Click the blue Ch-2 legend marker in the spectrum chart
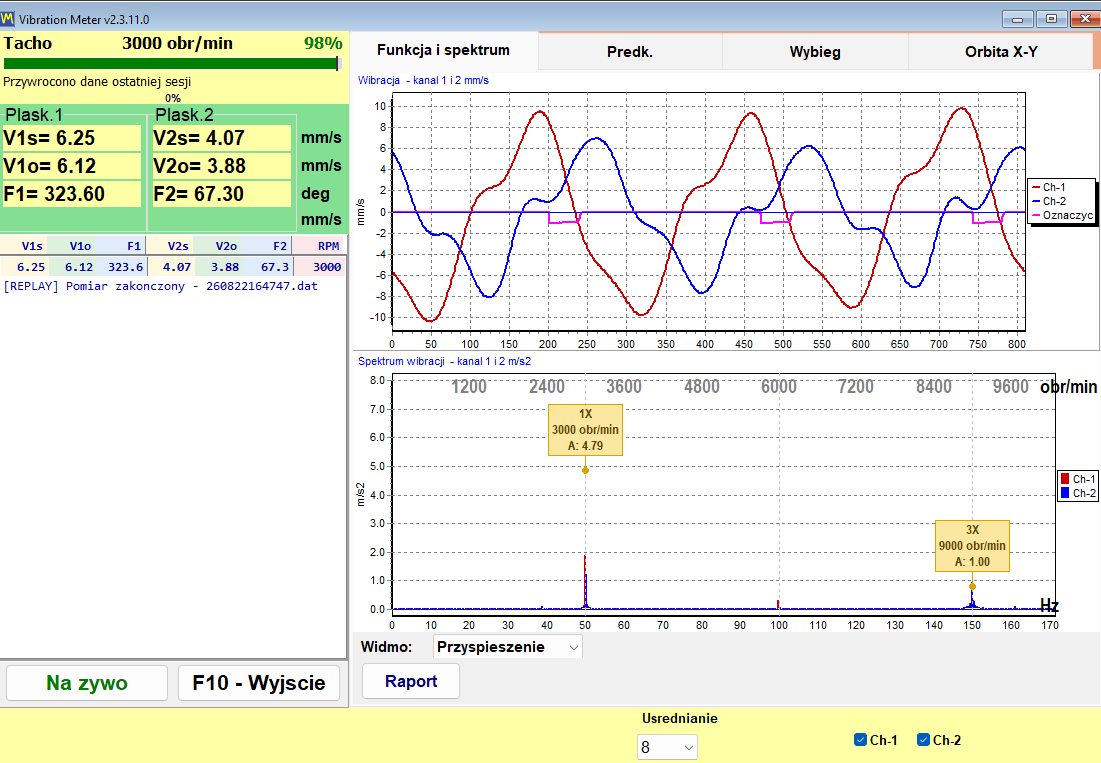Image resolution: width=1101 pixels, height=763 pixels. pos(1064,493)
